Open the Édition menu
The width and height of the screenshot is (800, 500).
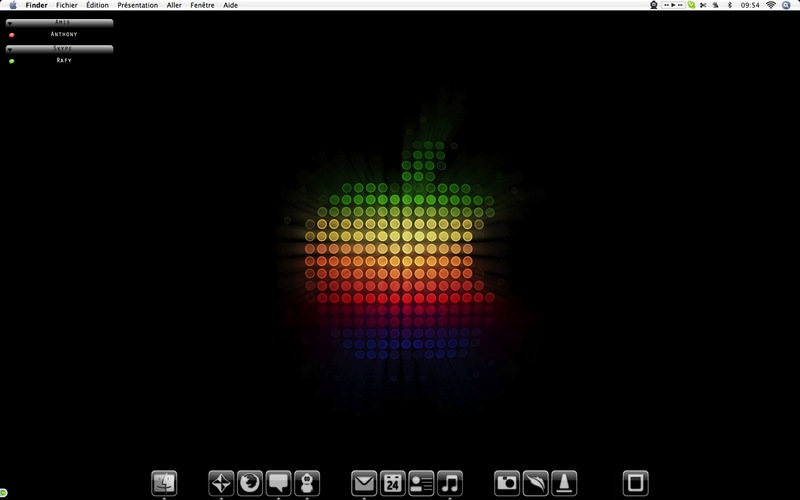[x=97, y=5]
